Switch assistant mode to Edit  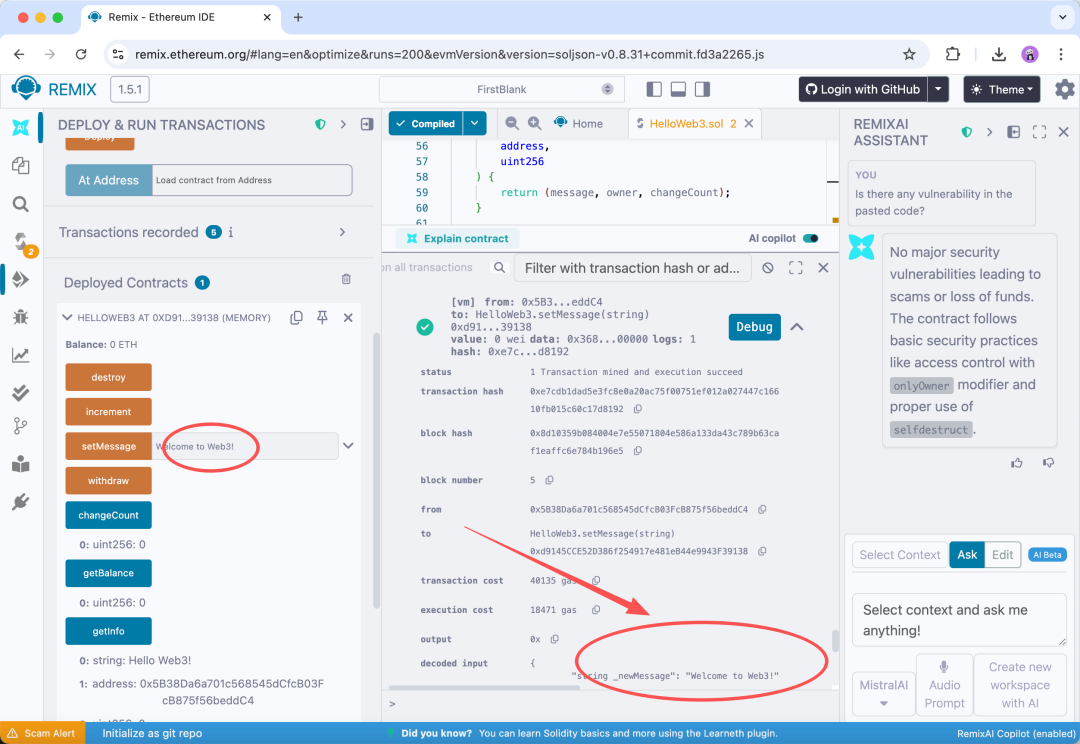click(1002, 555)
